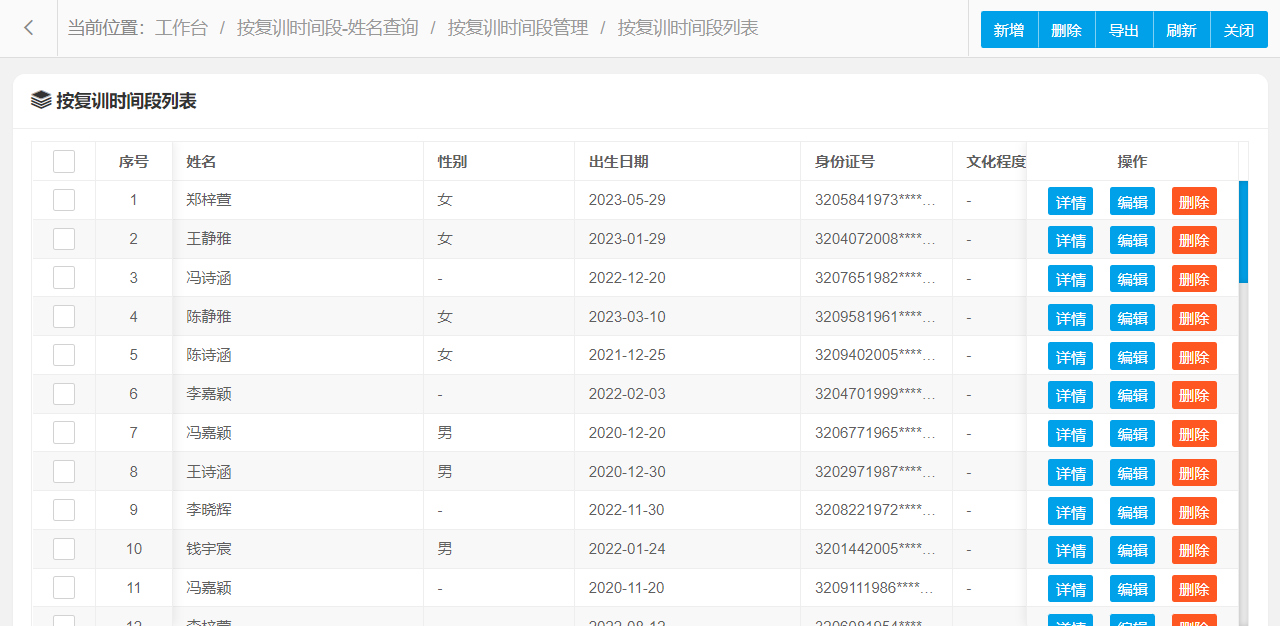The width and height of the screenshot is (1280, 626).
Task: Check the box for 钱宇宸
Action: tap(64, 549)
